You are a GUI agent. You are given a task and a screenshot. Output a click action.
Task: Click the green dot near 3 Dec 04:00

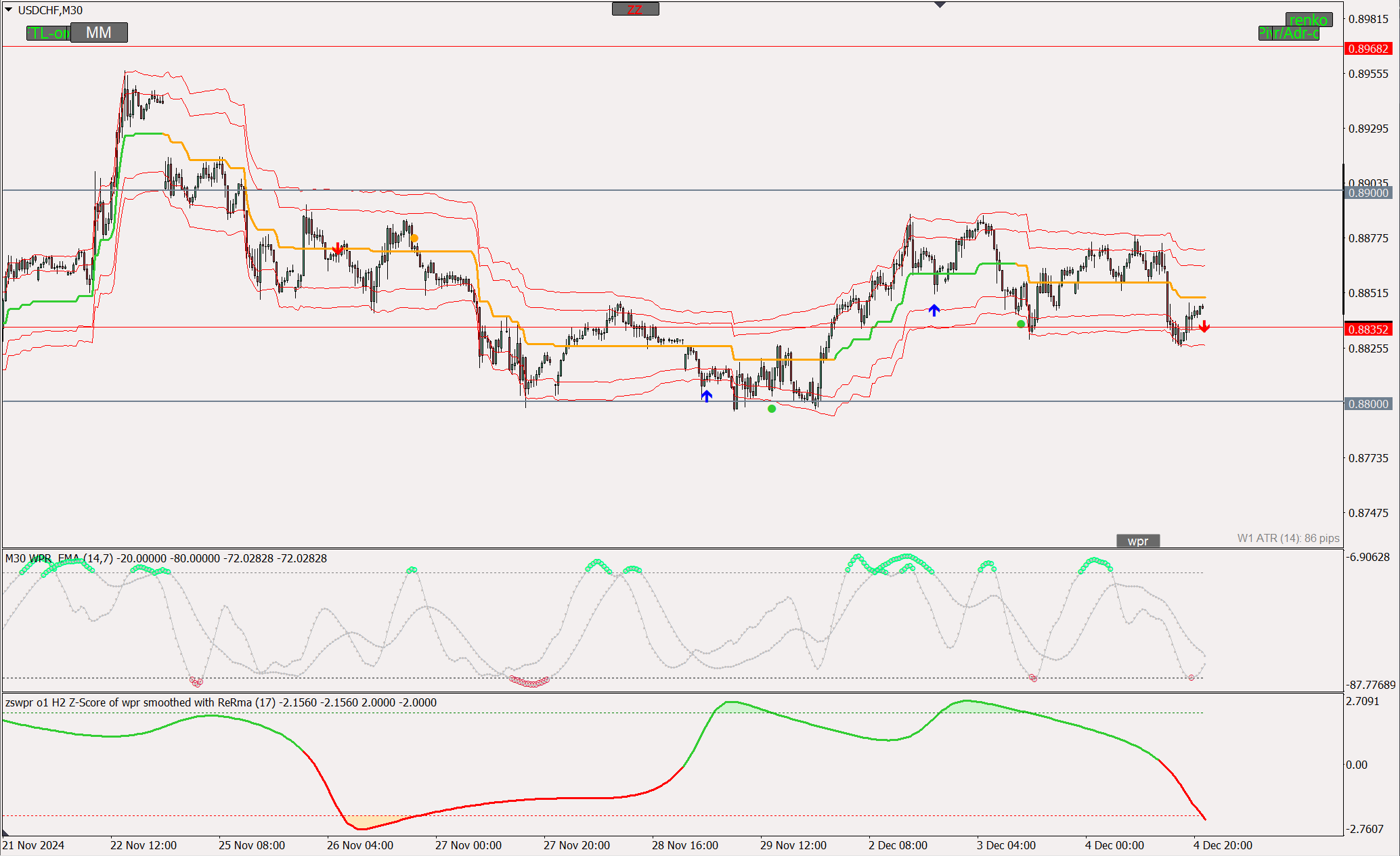[1021, 324]
